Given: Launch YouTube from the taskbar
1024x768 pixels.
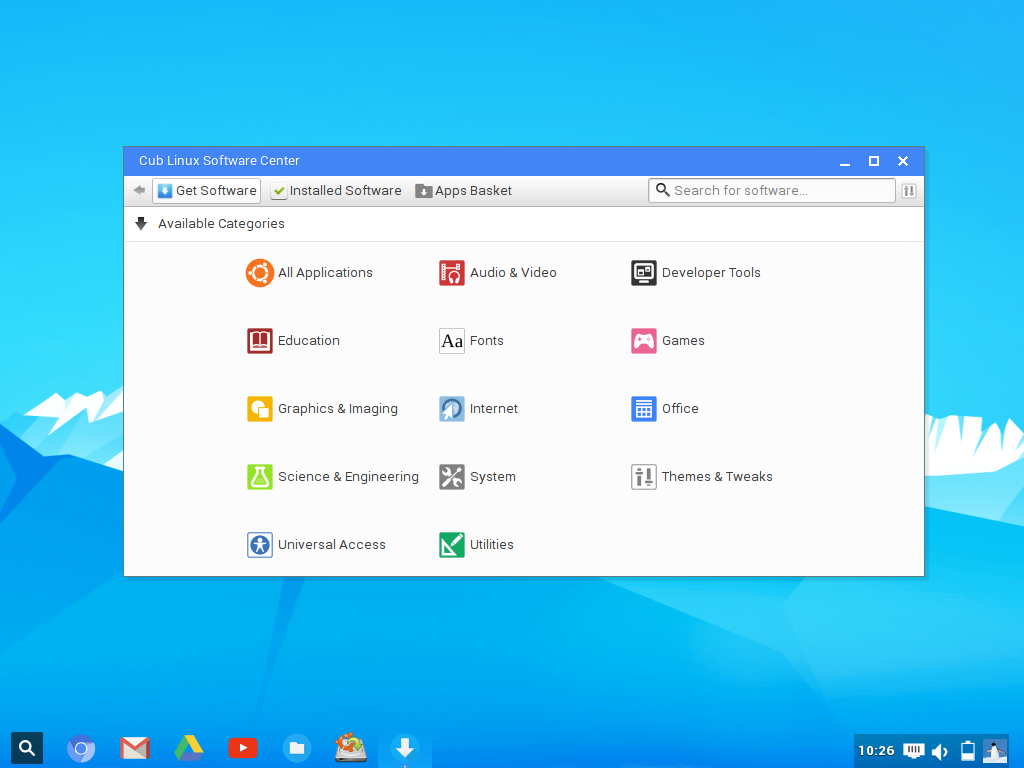Looking at the screenshot, I should tap(243, 748).
